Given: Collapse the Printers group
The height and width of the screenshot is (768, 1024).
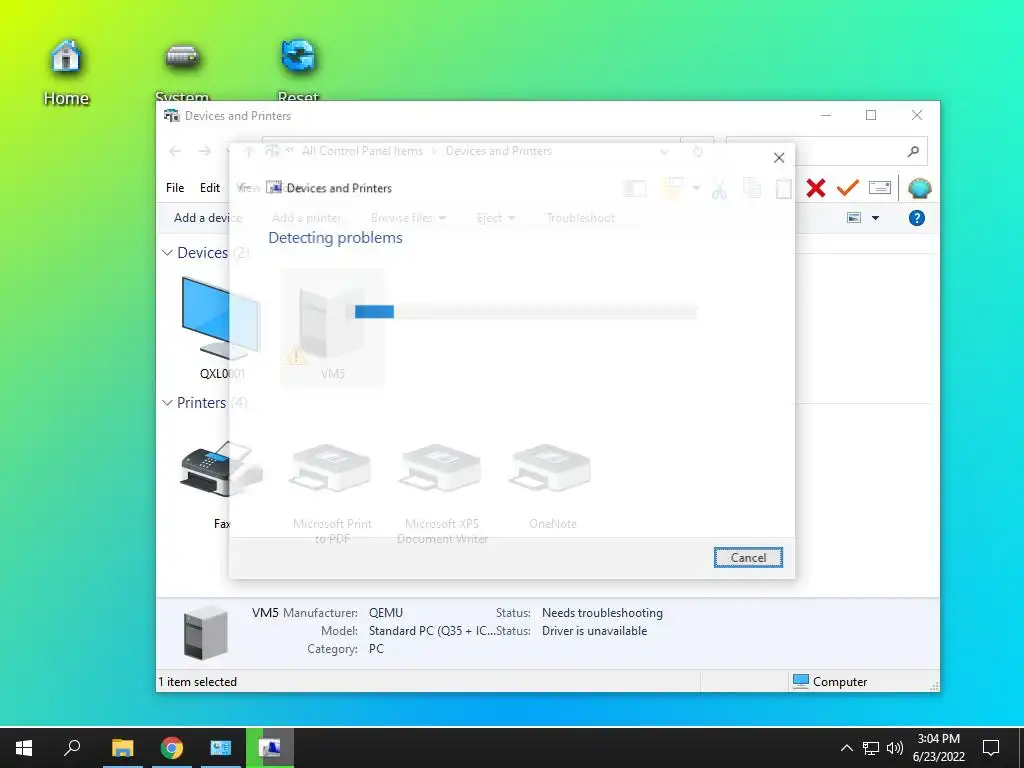Looking at the screenshot, I should 167,403.
